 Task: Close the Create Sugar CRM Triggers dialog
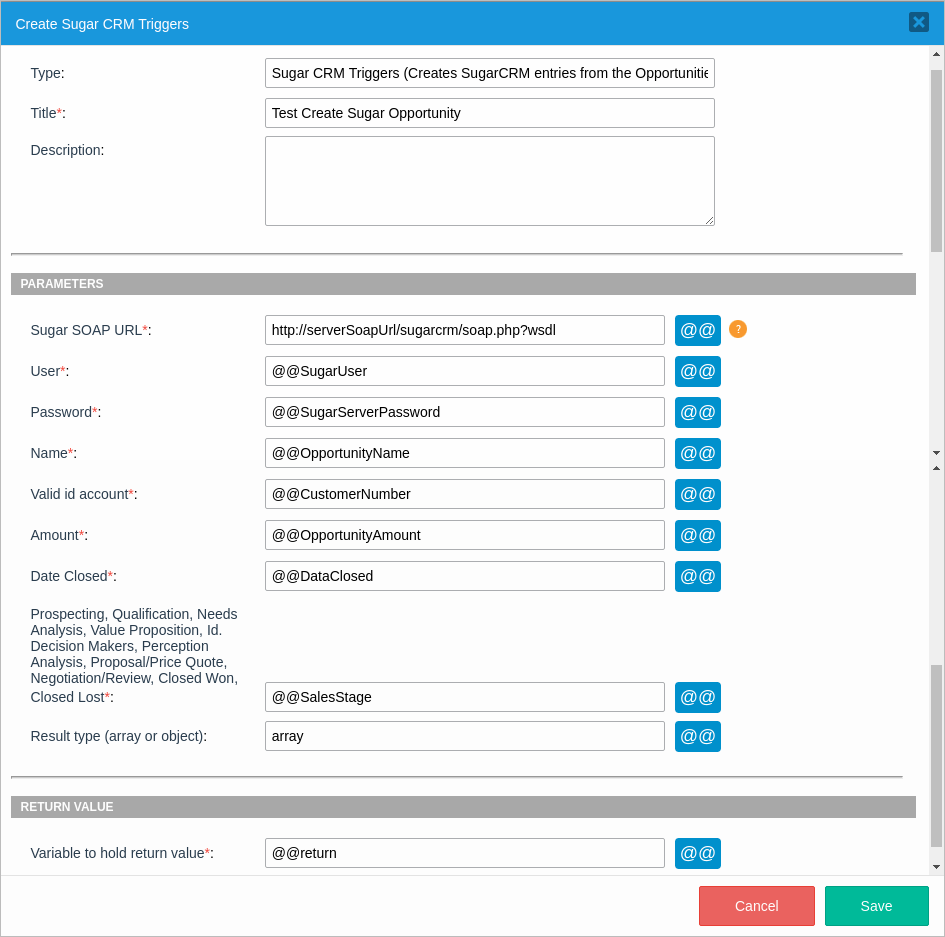click(x=918, y=22)
